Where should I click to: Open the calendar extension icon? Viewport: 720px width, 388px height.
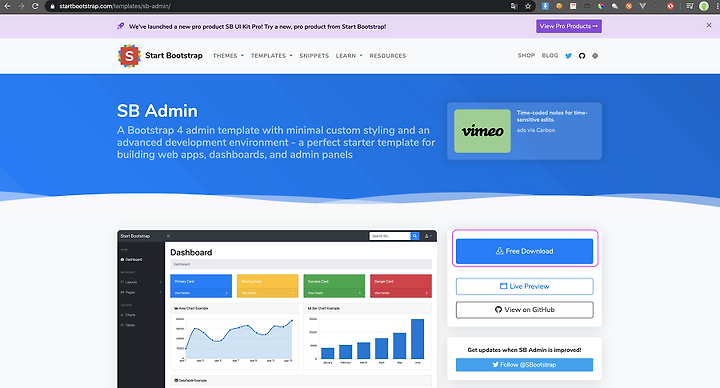point(573,6)
